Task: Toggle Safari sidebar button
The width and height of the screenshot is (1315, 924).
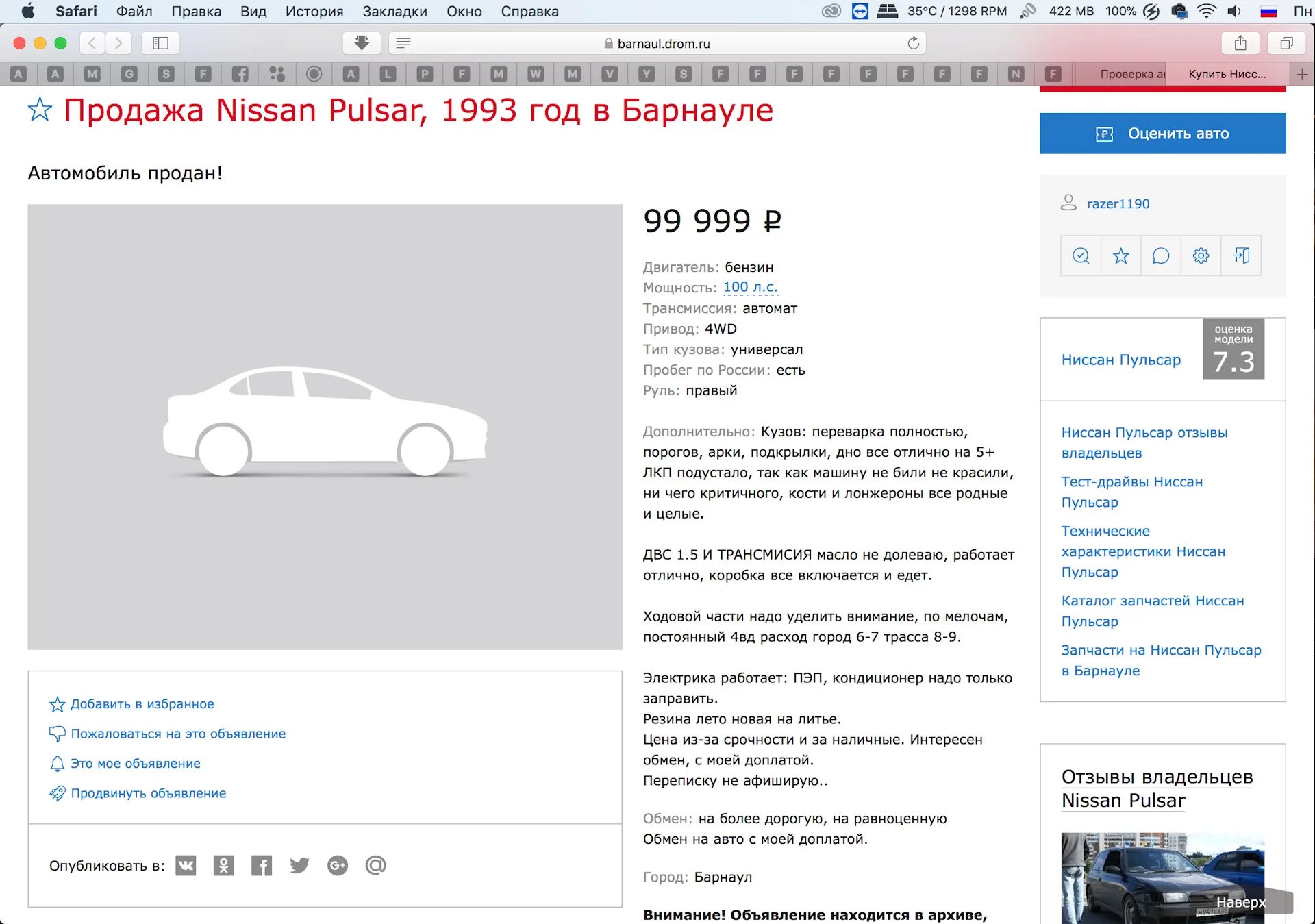Action: click(160, 43)
